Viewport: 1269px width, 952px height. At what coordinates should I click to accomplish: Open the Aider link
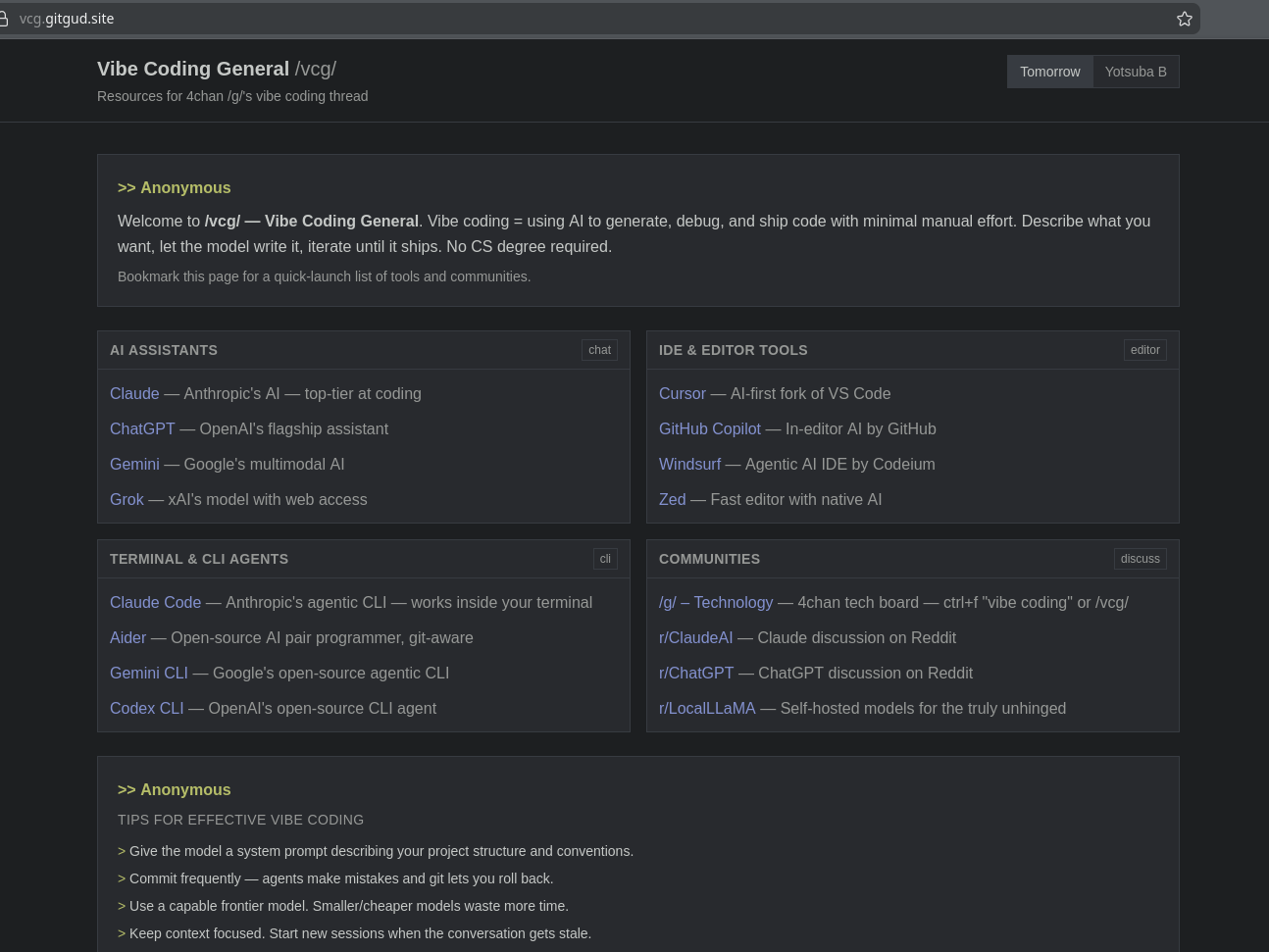[x=127, y=637]
